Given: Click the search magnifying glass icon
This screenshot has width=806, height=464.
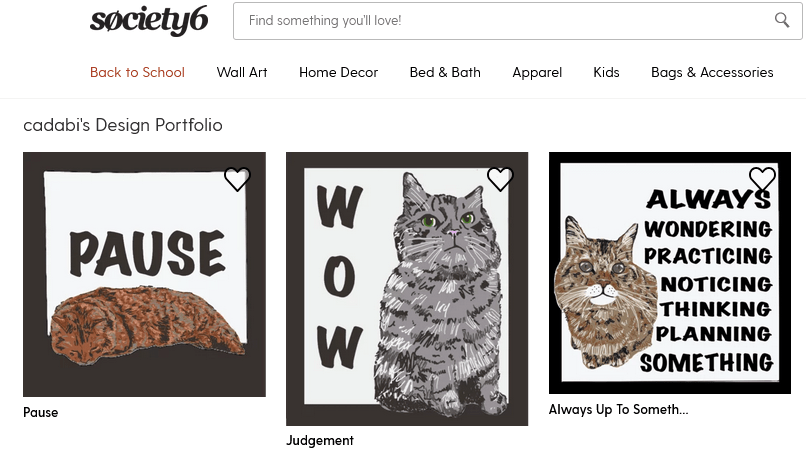Looking at the screenshot, I should [x=782, y=20].
